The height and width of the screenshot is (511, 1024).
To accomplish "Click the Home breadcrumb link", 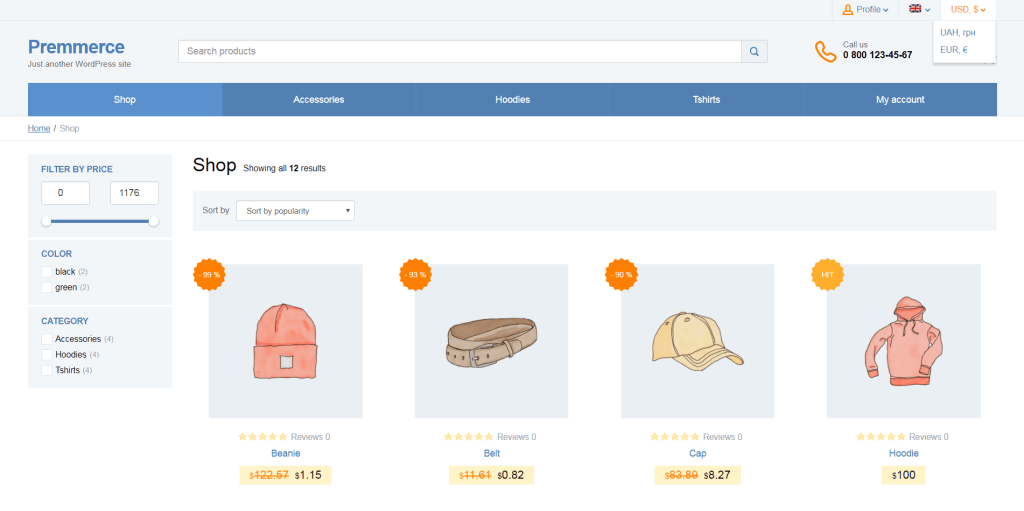I will (x=39, y=129).
